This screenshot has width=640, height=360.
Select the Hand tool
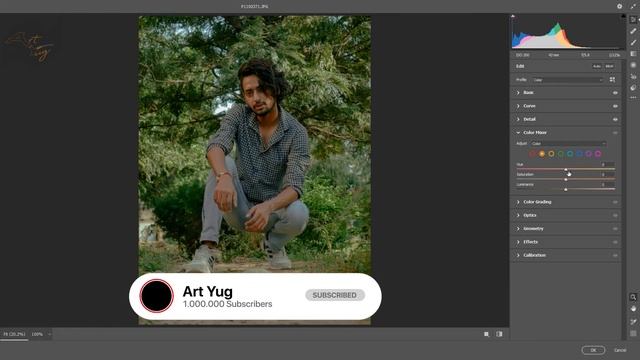tap(633, 309)
